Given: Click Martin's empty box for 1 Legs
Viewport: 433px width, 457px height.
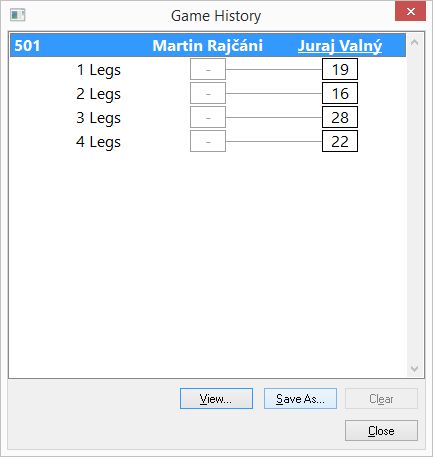Looking at the screenshot, I should tap(208, 69).
